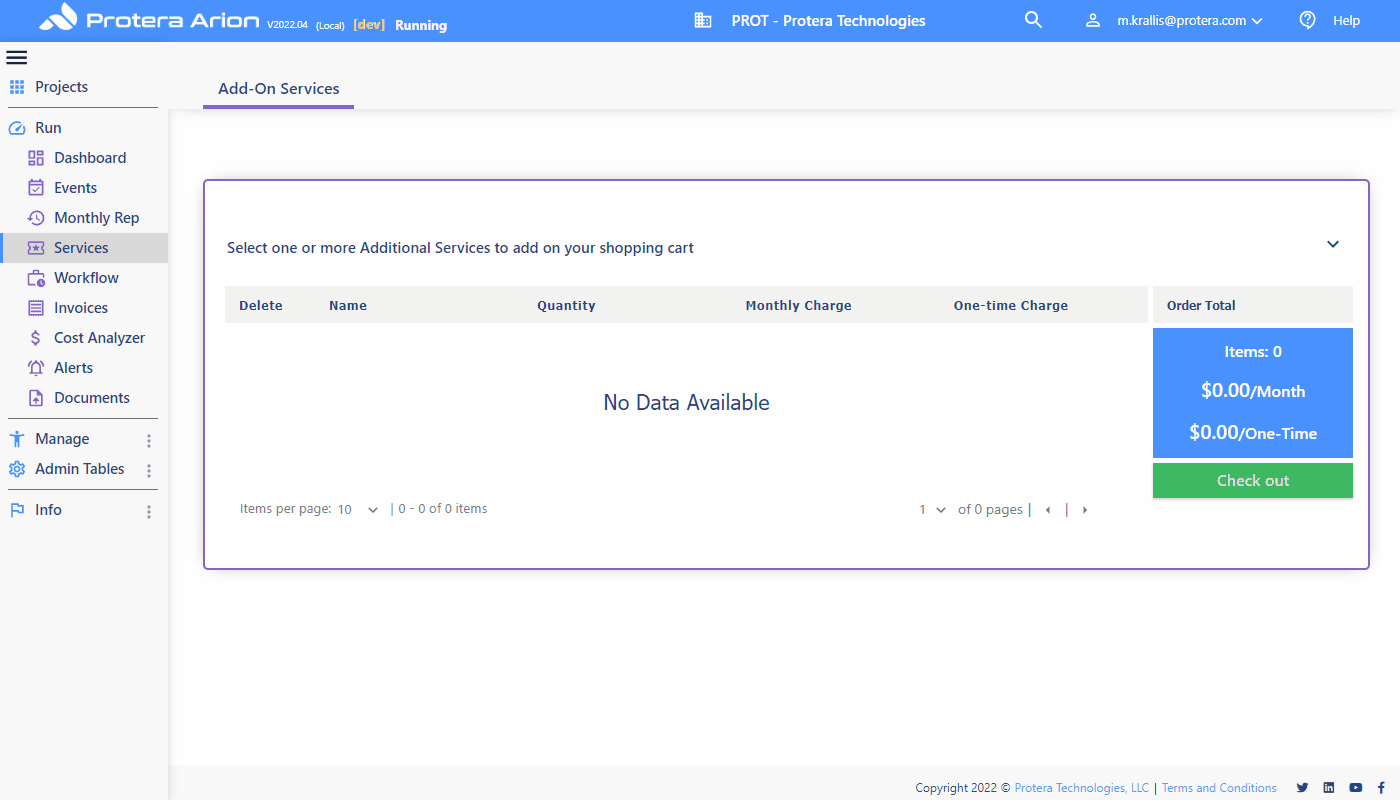Click the Cost Analyzer dollar icon
Viewport: 1400px width, 800px height.
coord(36,338)
